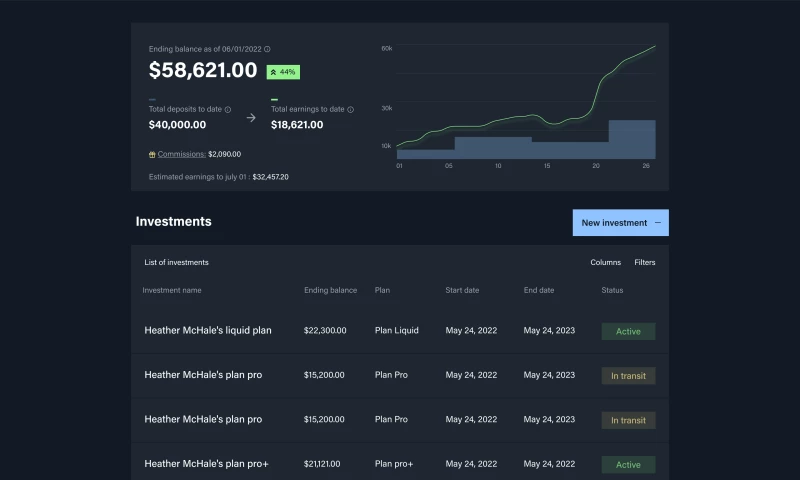Click Active status of liquid plan row
The width and height of the screenshot is (800, 480).
[x=628, y=331]
